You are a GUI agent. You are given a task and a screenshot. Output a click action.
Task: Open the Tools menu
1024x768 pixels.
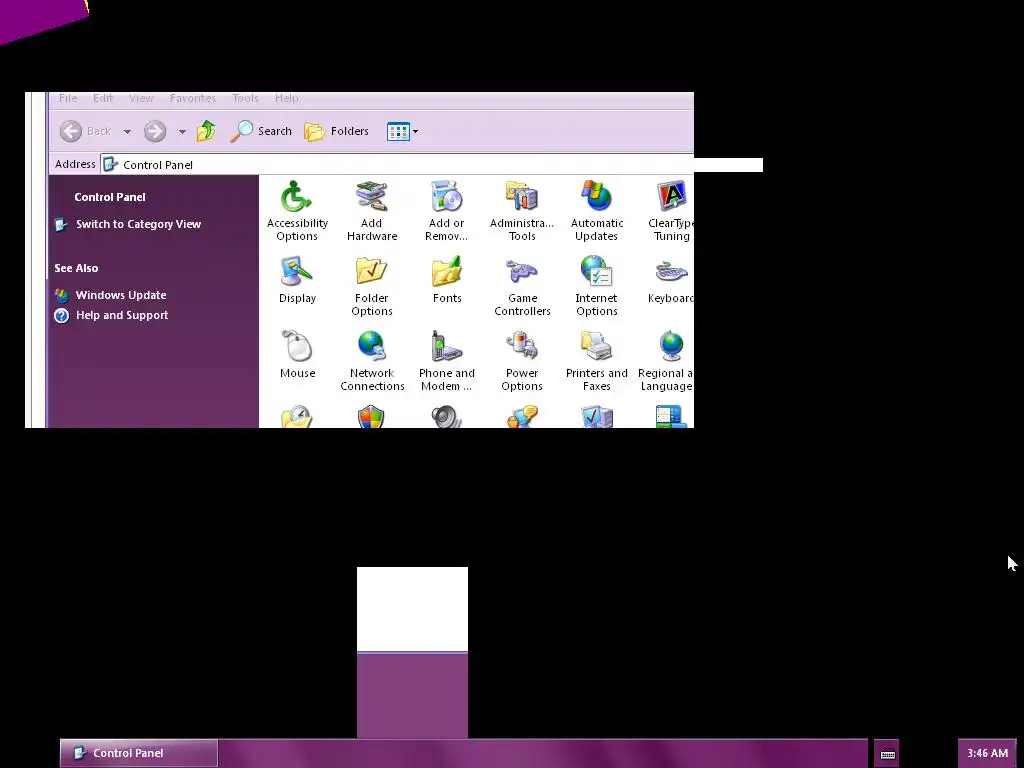tap(245, 98)
